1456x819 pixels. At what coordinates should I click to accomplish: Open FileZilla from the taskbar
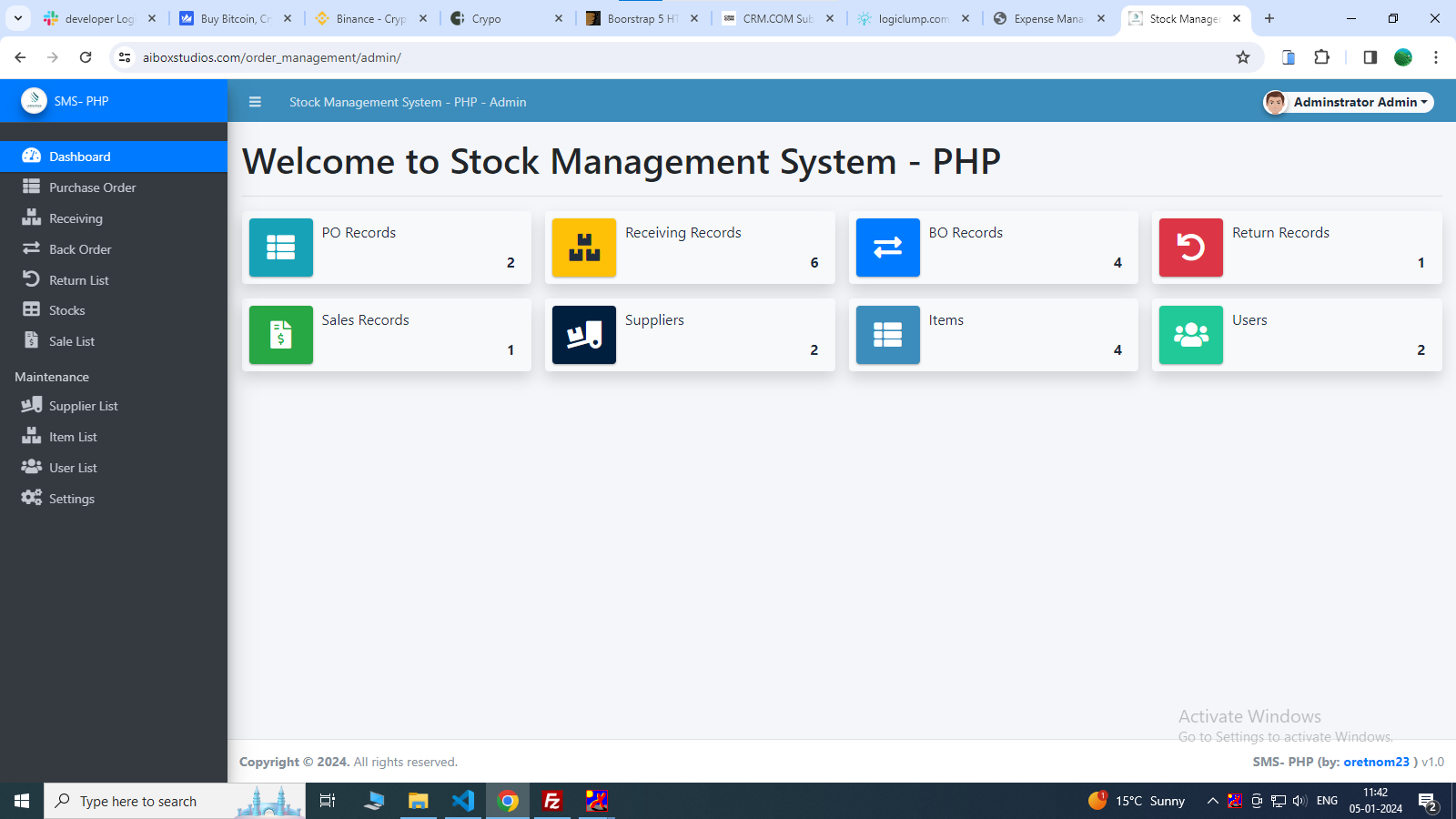point(552,801)
